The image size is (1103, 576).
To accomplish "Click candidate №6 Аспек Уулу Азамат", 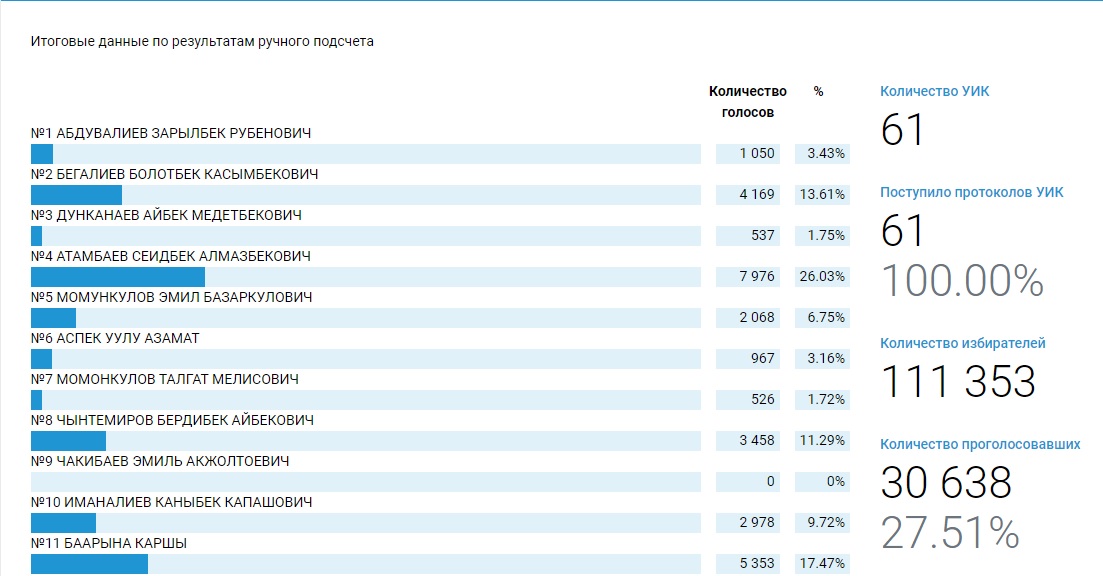I will [115, 338].
